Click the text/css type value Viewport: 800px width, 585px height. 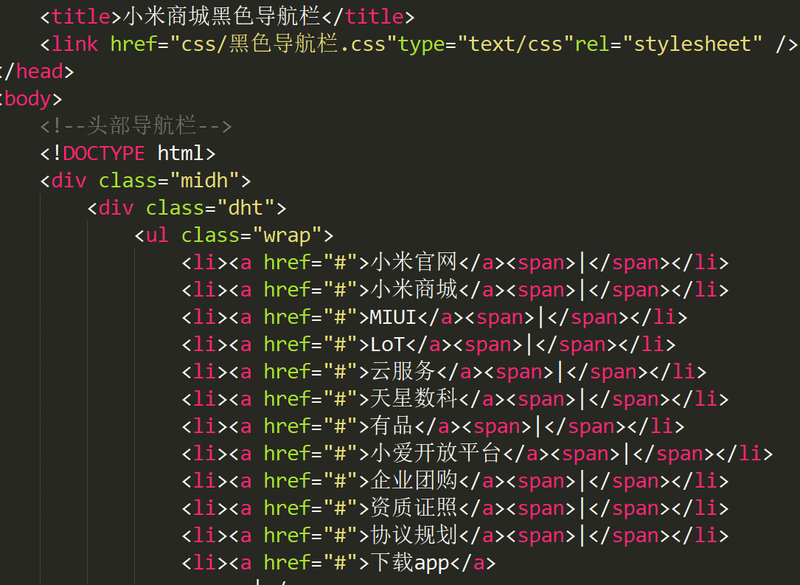[x=515, y=44]
